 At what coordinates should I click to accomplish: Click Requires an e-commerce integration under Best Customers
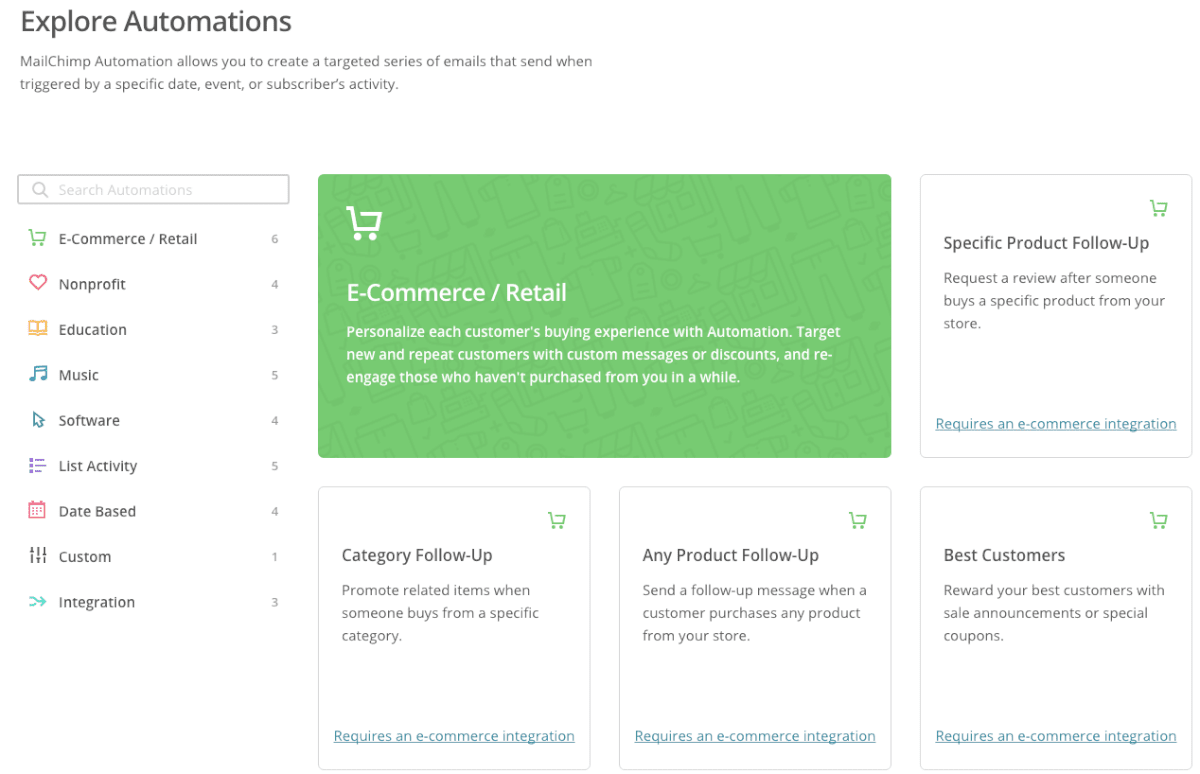[x=1055, y=735]
